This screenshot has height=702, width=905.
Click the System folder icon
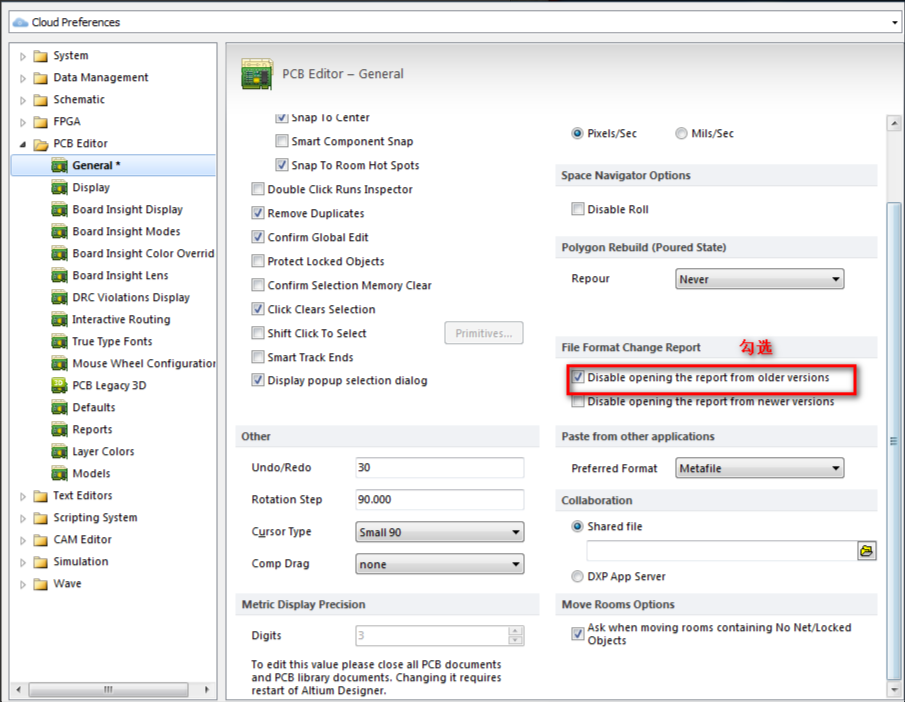[x=40, y=56]
